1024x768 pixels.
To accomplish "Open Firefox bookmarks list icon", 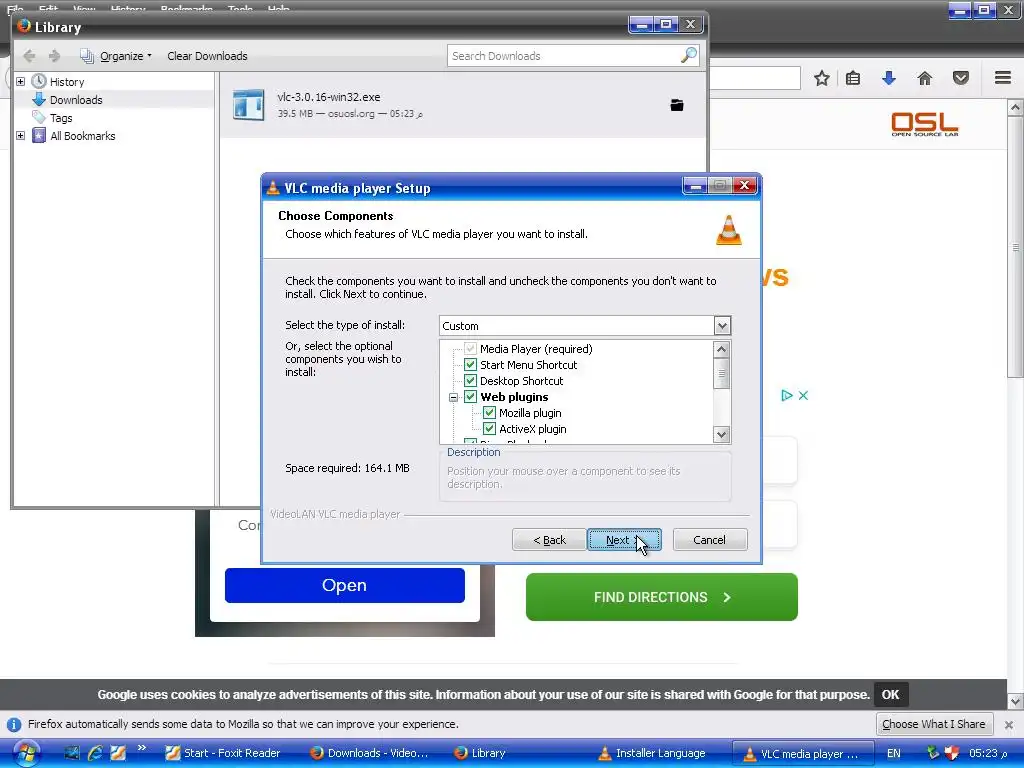I will [853, 78].
